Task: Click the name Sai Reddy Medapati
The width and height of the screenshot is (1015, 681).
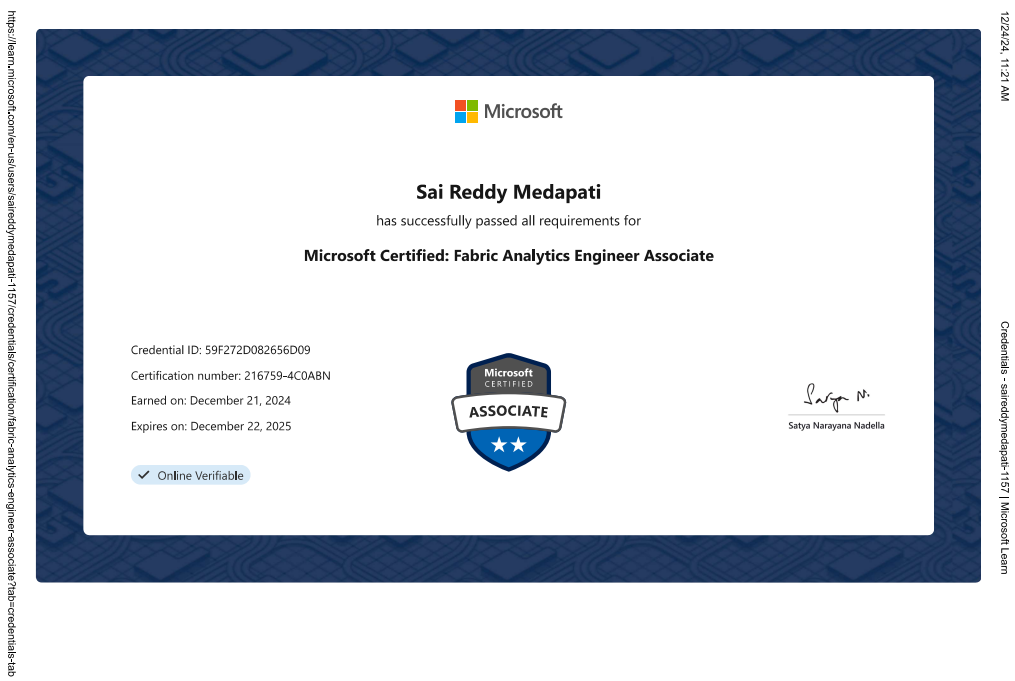Action: (x=508, y=192)
